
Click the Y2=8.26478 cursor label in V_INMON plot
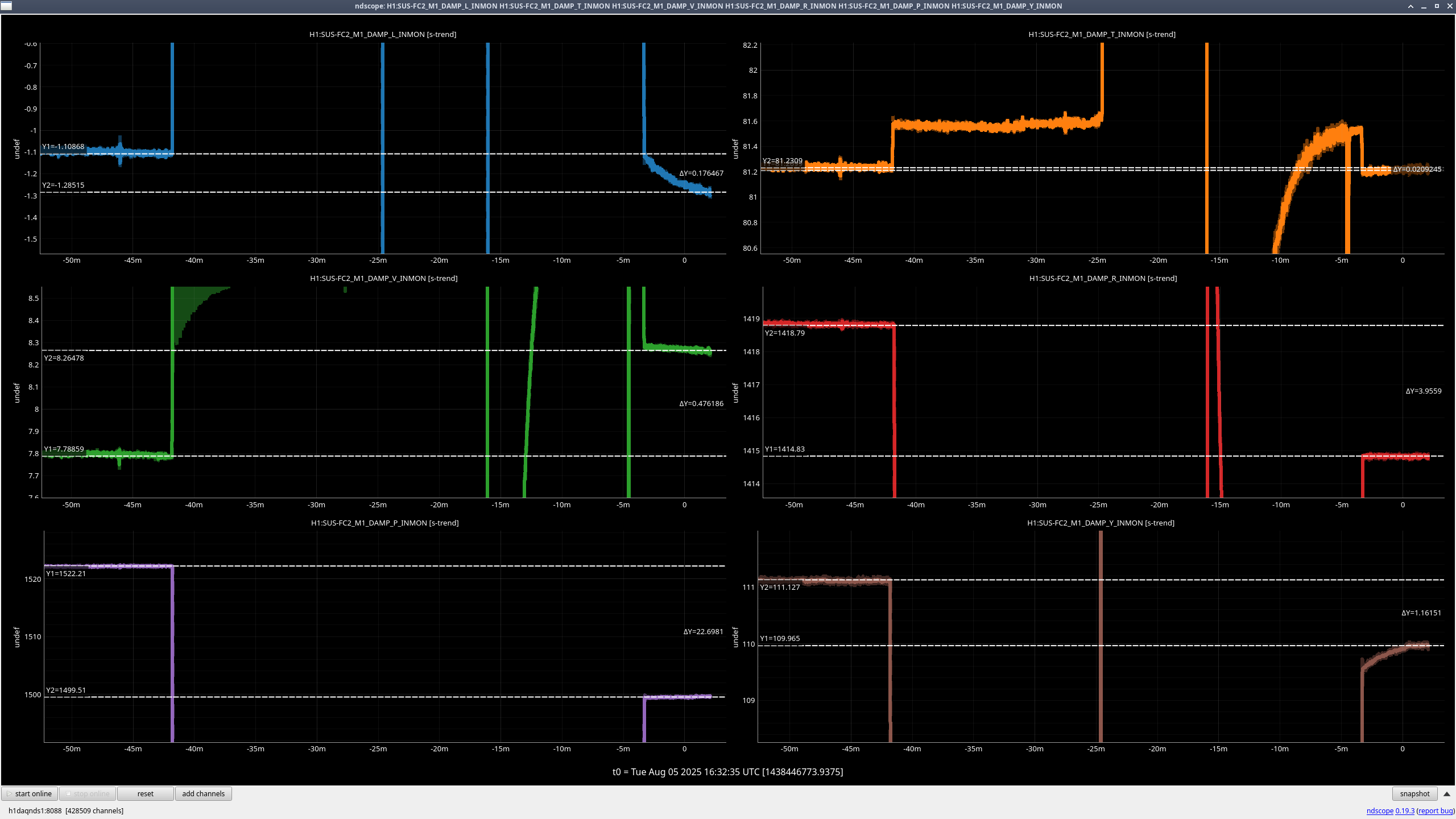tap(64, 358)
